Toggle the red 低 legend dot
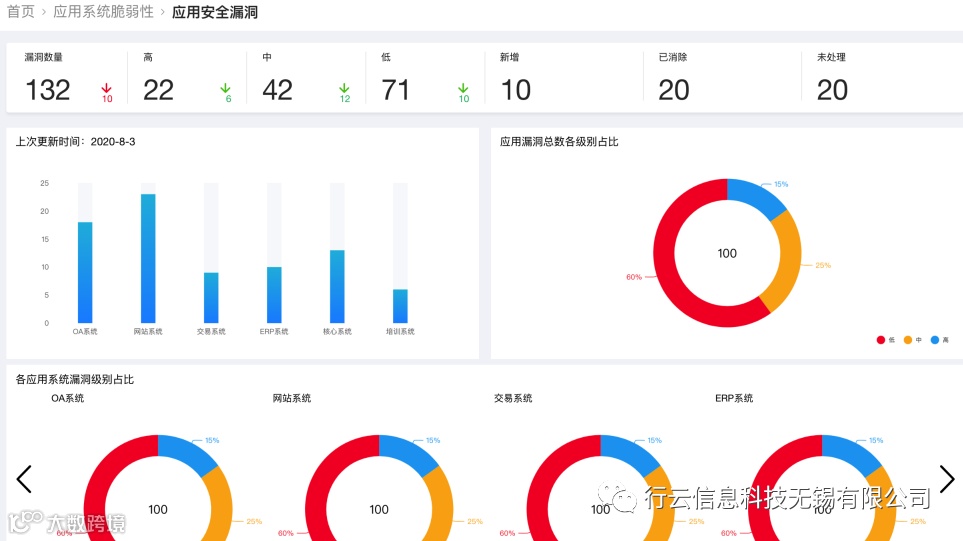963x541 pixels. click(x=881, y=340)
